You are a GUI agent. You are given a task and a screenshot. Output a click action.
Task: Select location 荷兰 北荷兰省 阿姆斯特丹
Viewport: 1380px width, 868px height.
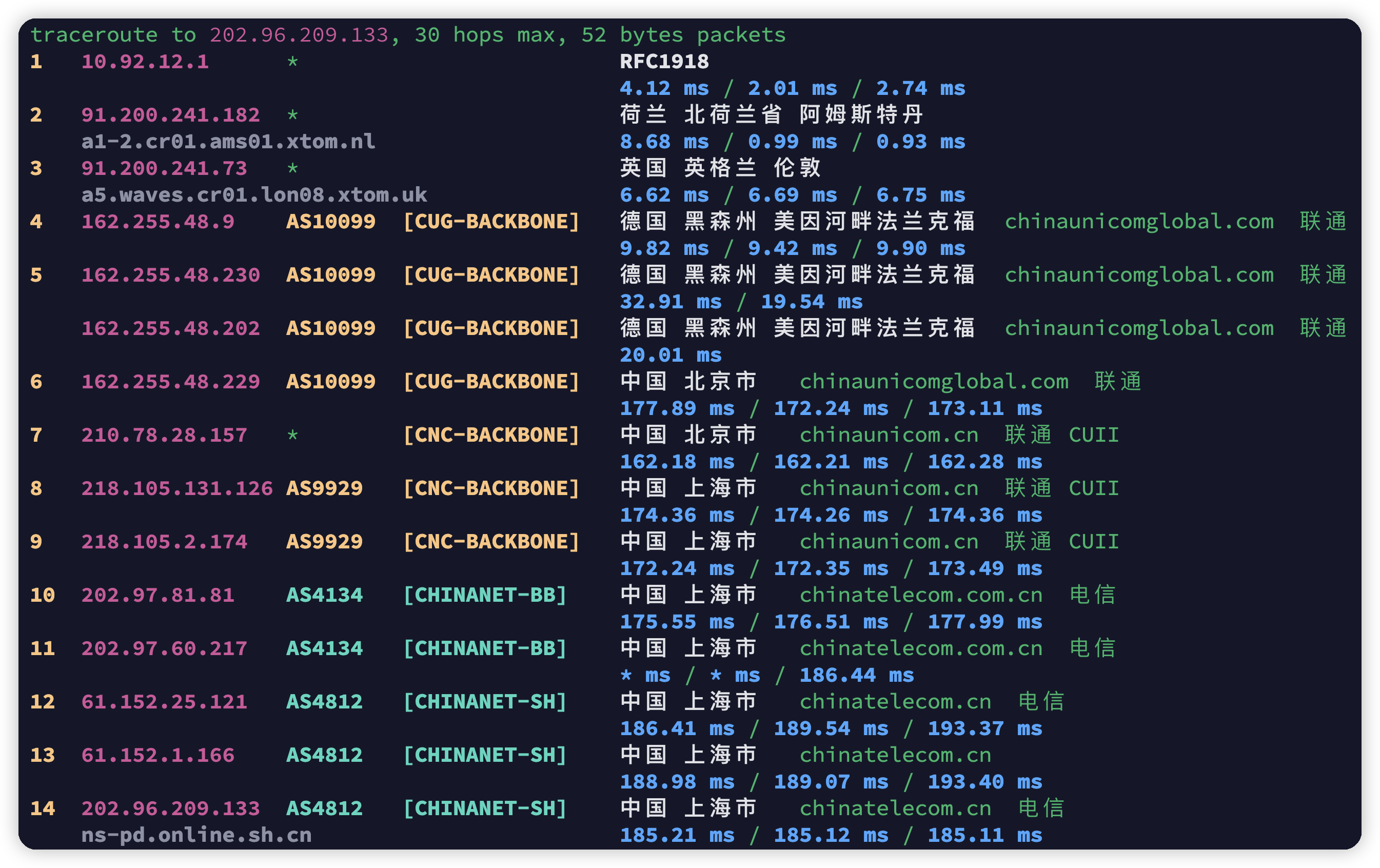click(x=772, y=115)
